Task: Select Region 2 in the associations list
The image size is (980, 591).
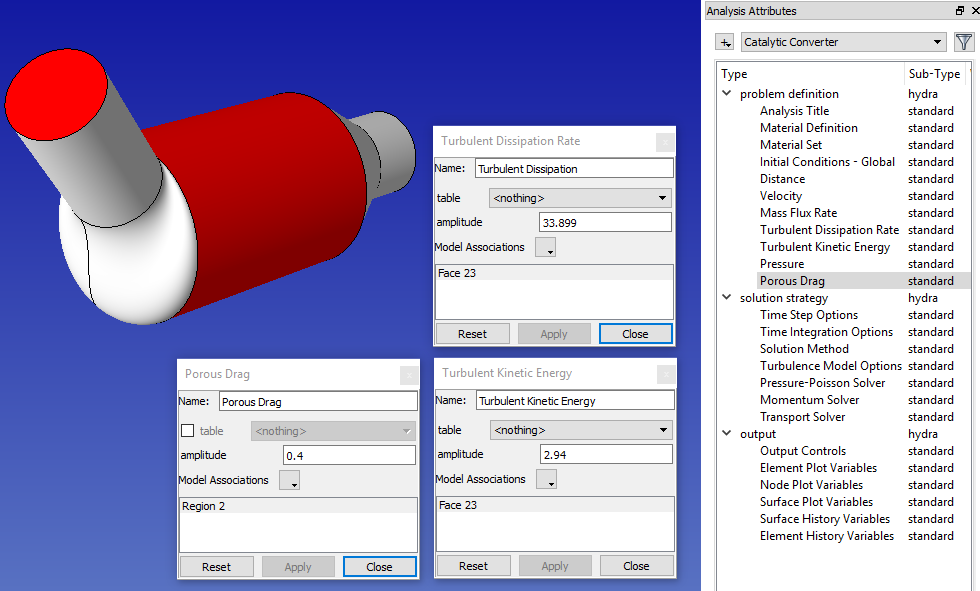Action: point(204,506)
